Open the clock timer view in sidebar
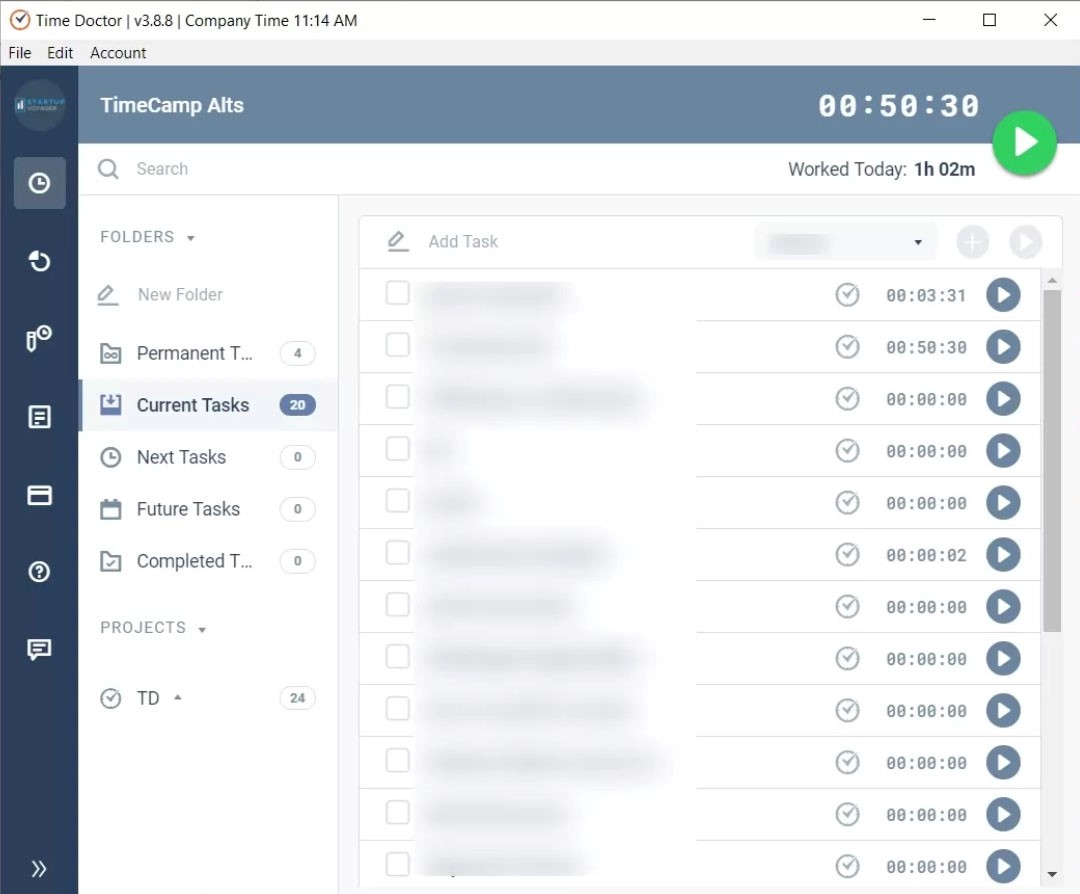 click(x=39, y=183)
